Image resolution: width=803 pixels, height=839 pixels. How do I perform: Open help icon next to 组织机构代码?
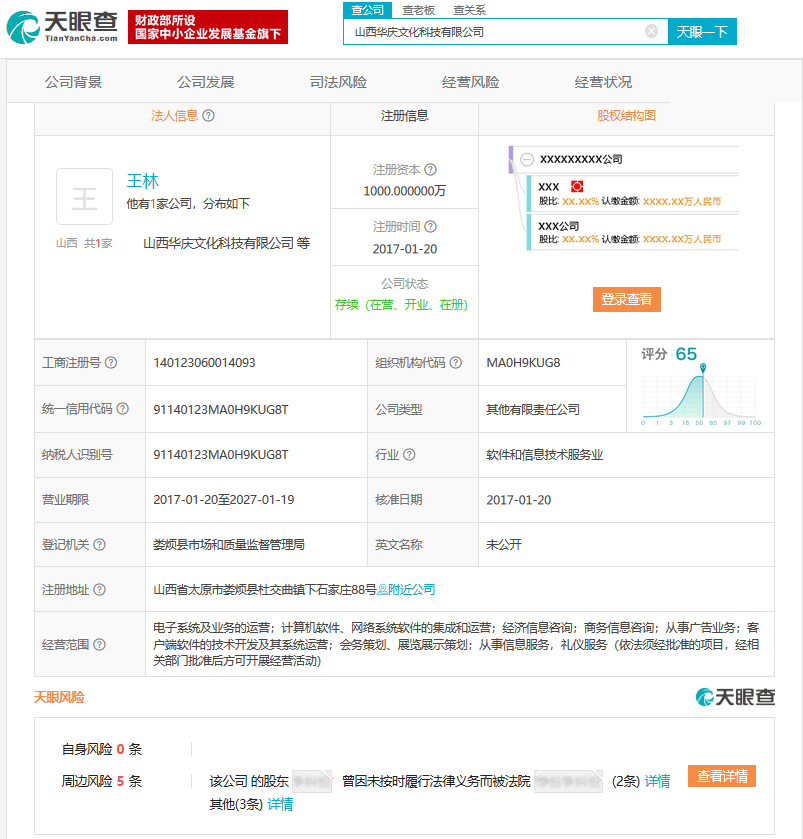(x=455, y=363)
